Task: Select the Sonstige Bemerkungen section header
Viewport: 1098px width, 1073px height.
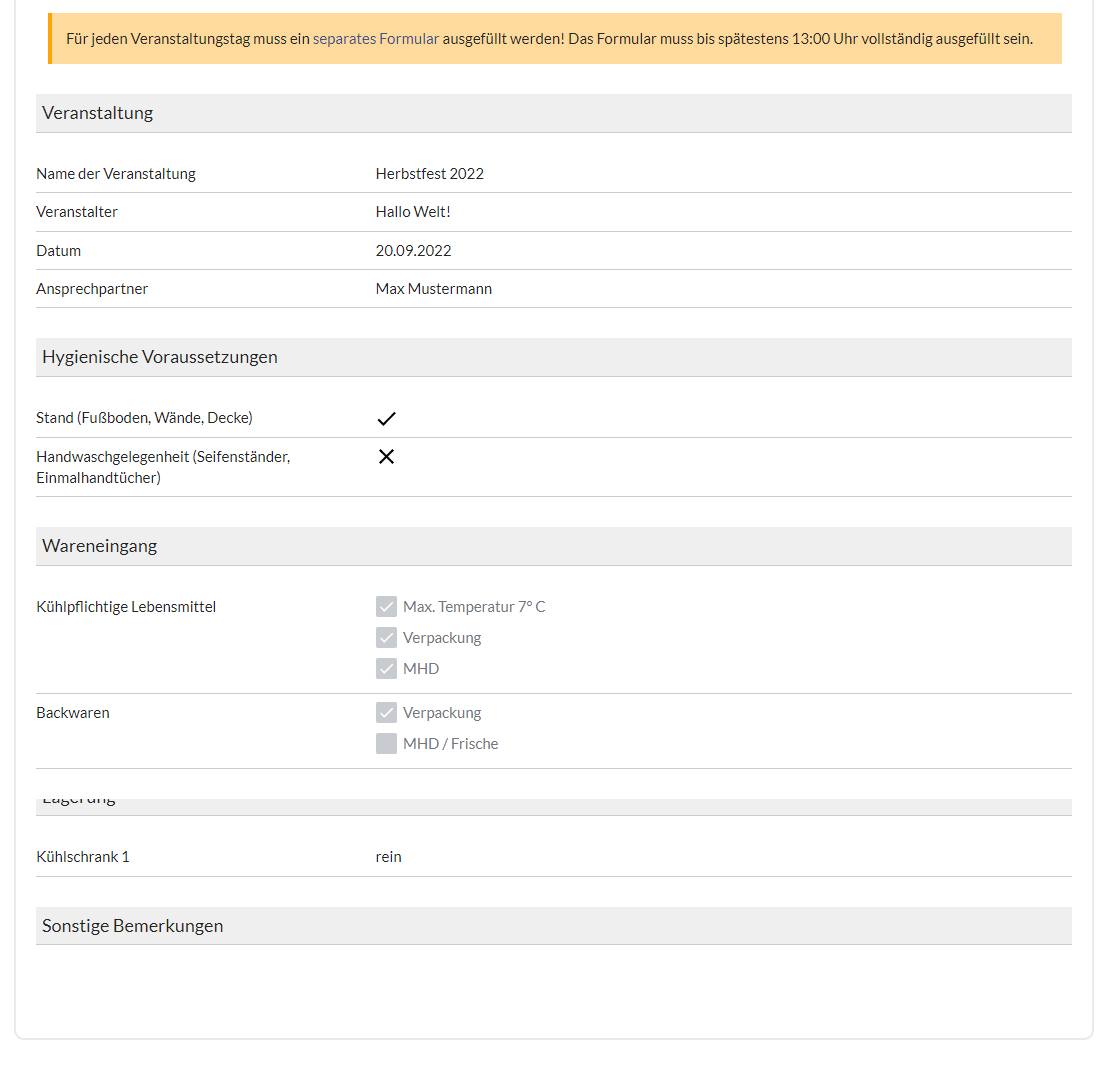Action: point(554,926)
